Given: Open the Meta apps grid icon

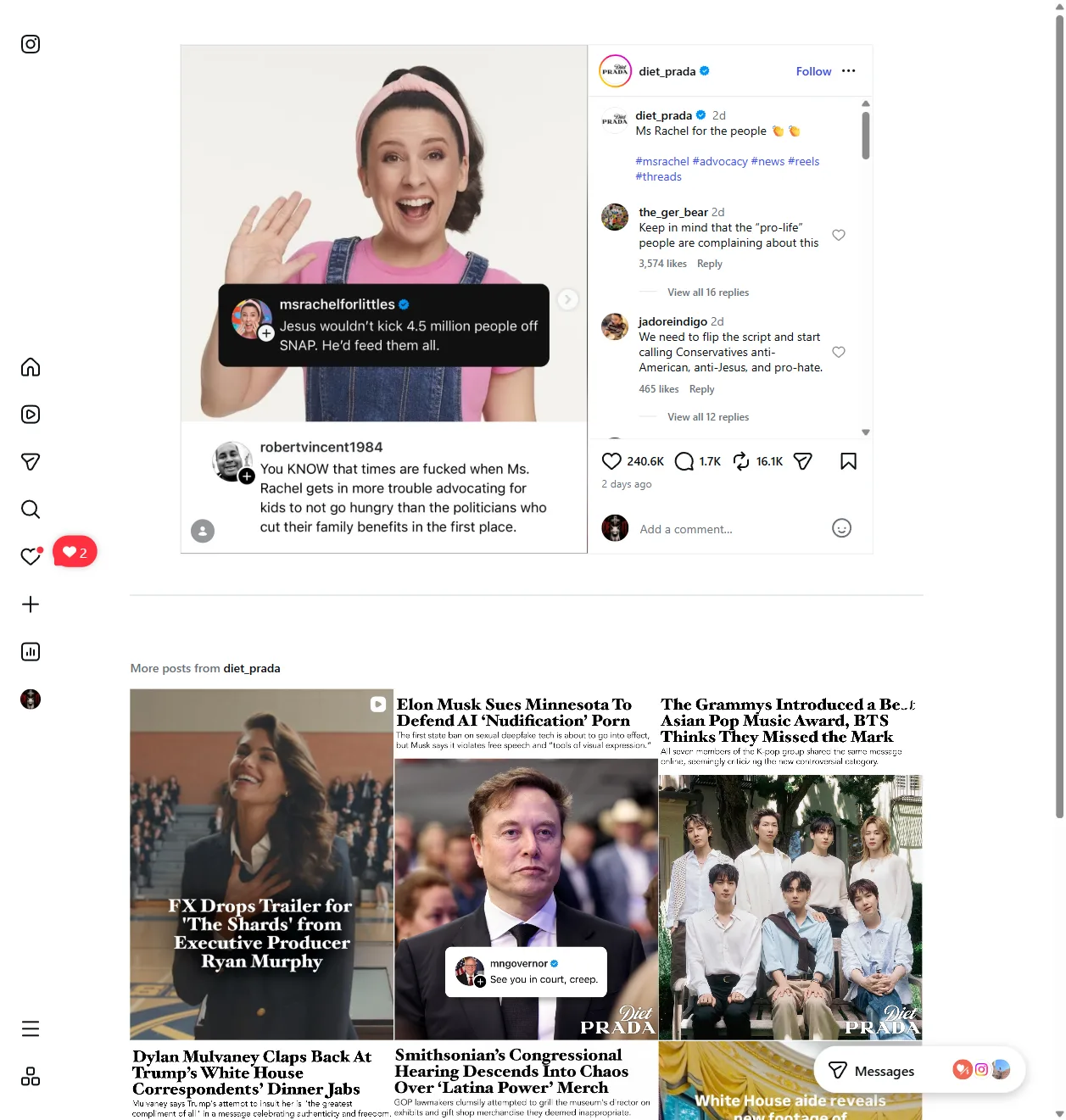Looking at the screenshot, I should pos(31,1077).
